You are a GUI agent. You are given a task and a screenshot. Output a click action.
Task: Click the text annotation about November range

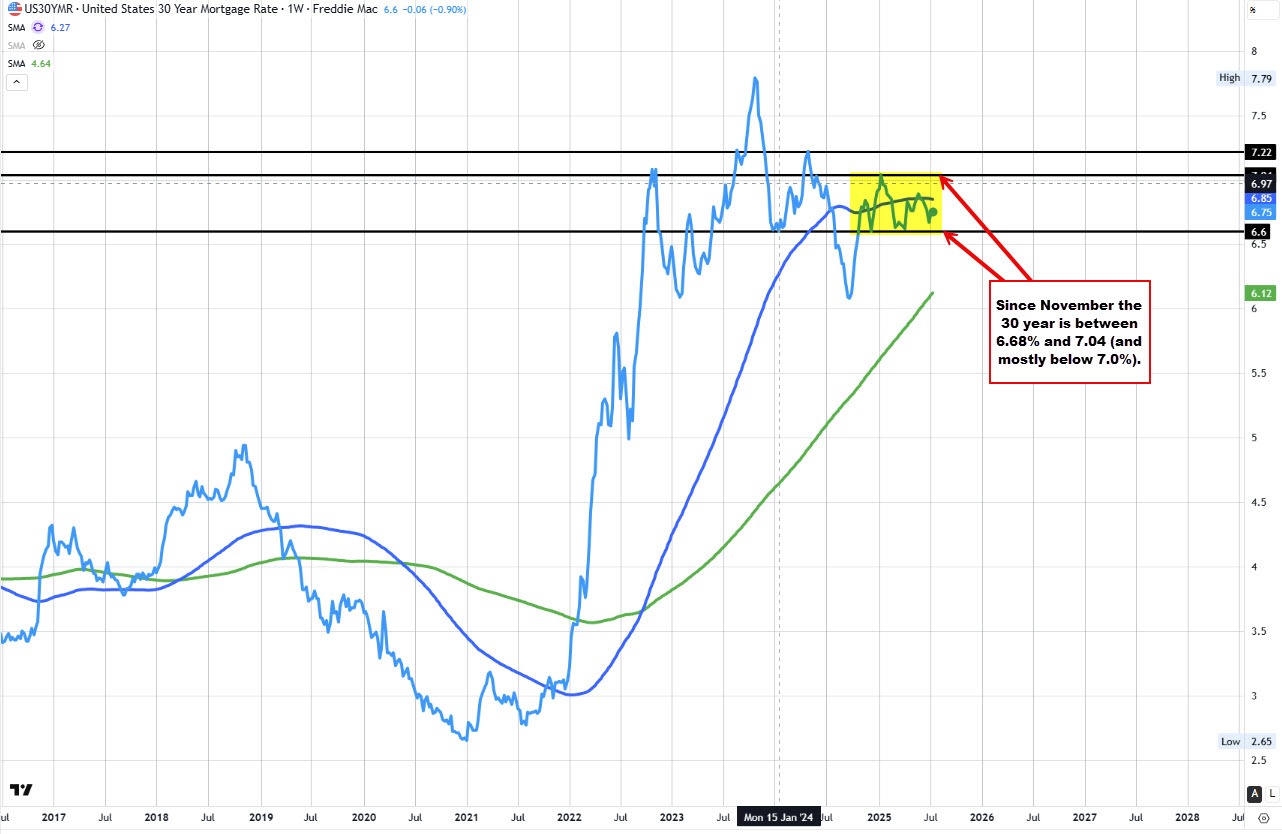[x=1070, y=332]
